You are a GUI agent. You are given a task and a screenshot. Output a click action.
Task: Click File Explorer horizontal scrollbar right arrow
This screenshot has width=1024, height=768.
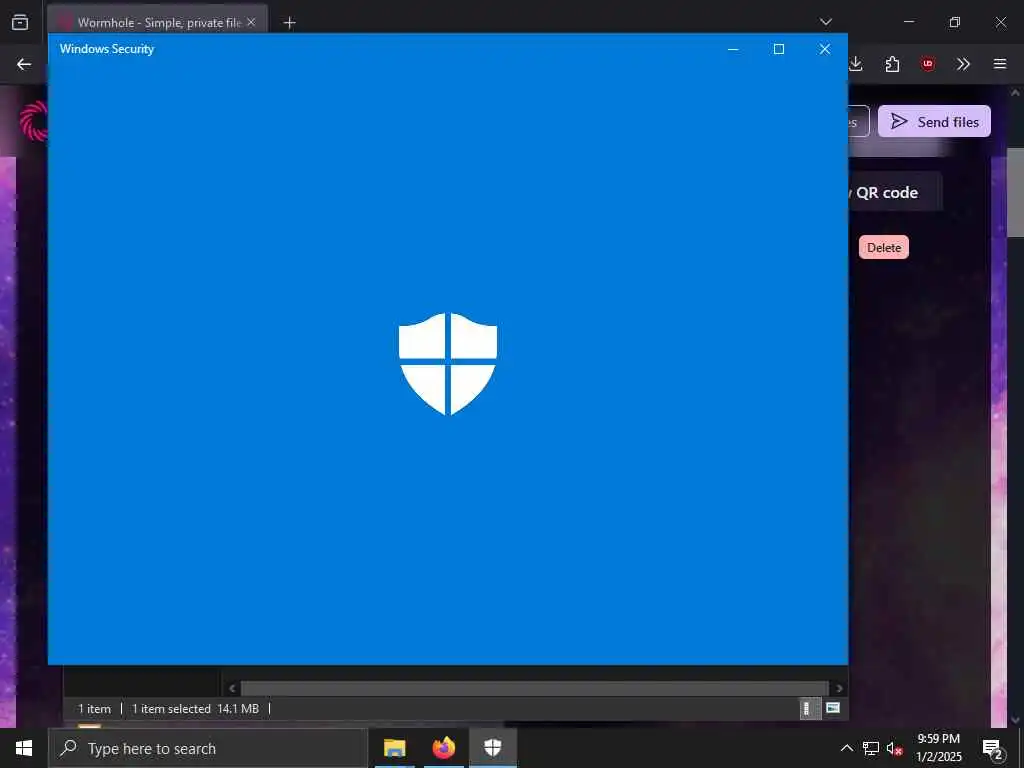[839, 688]
